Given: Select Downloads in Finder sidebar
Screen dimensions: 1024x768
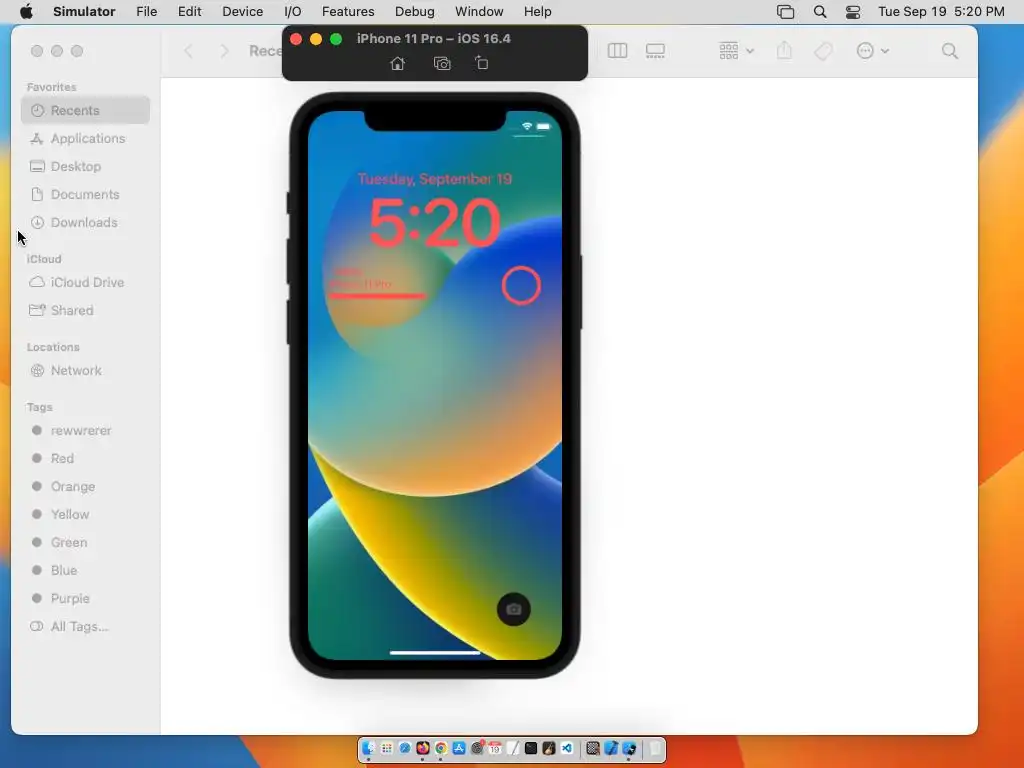Looking at the screenshot, I should (86, 223).
